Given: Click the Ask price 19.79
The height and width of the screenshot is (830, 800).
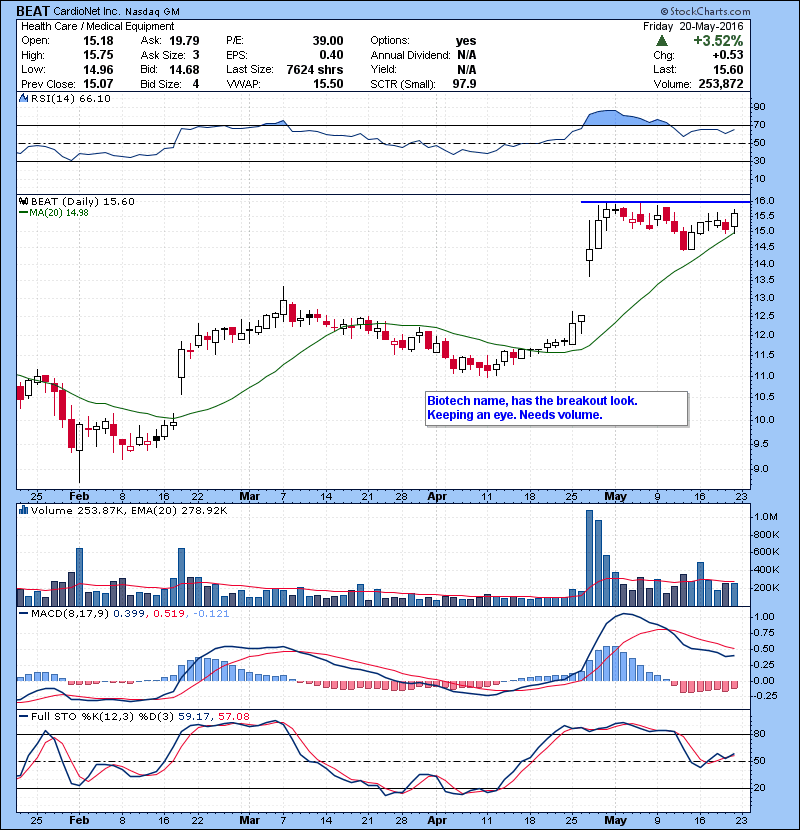Looking at the screenshot, I should click(184, 41).
